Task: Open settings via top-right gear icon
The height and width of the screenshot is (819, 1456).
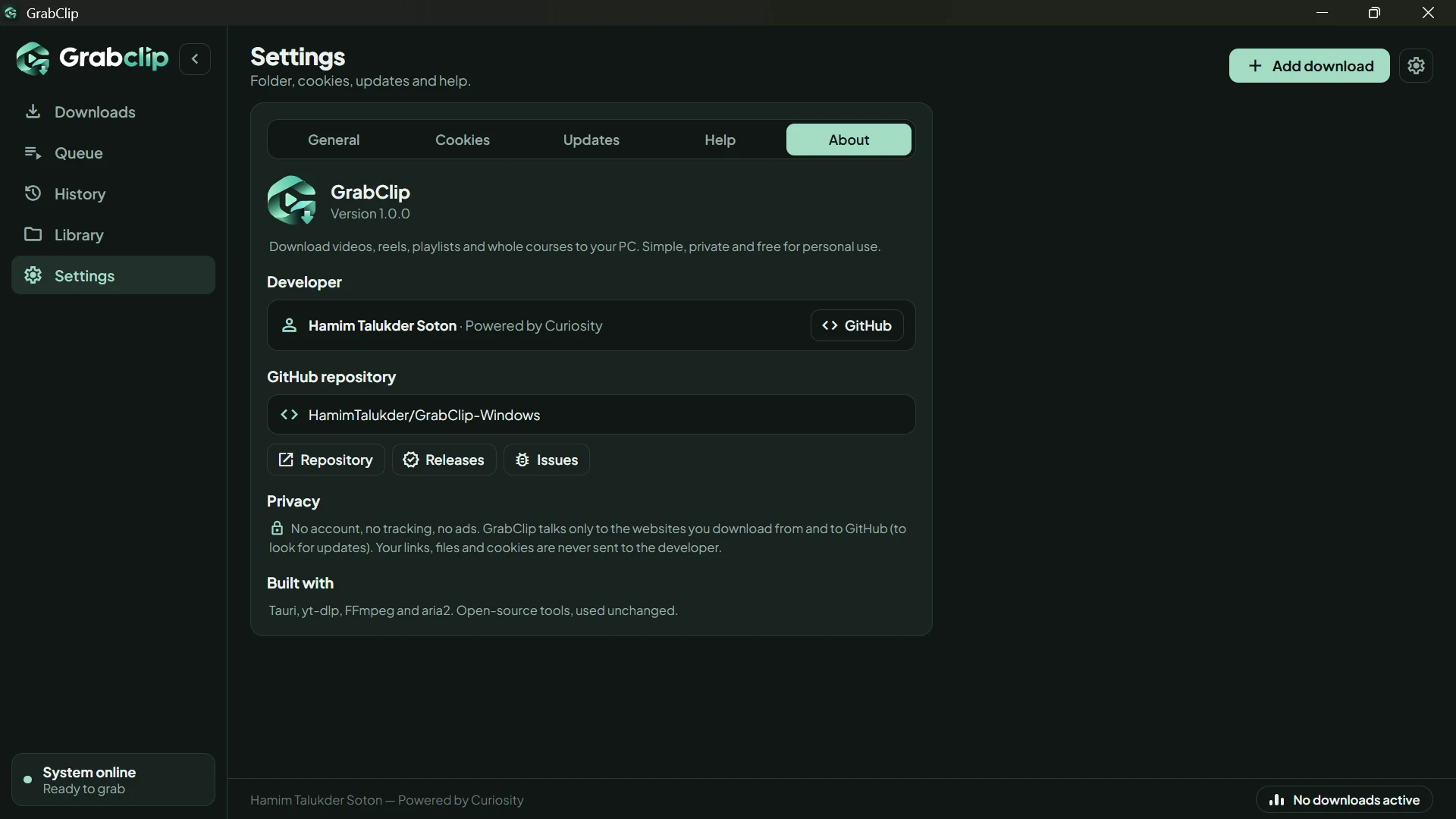Action: point(1417,66)
